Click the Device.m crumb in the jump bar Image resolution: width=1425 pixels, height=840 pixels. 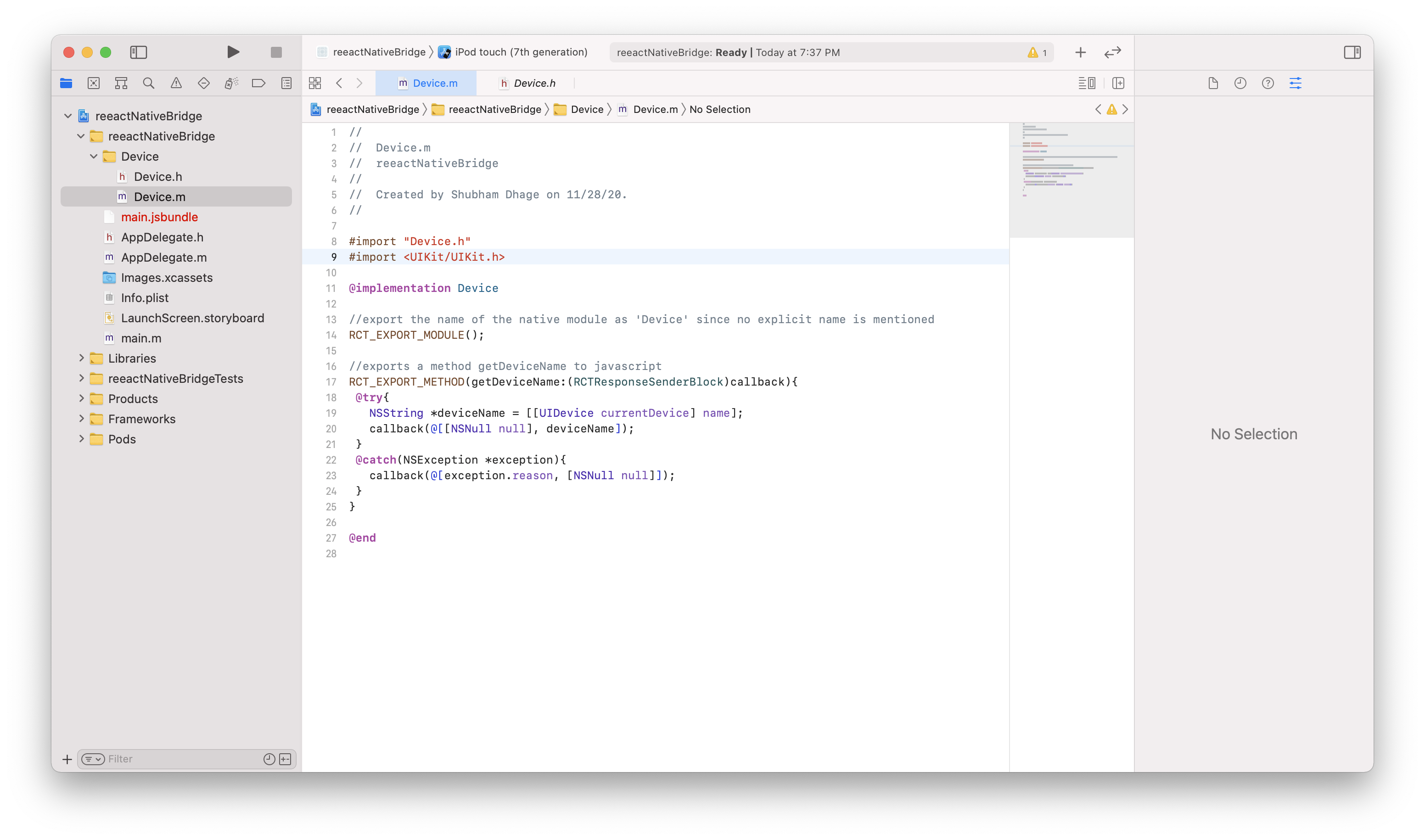(x=648, y=109)
